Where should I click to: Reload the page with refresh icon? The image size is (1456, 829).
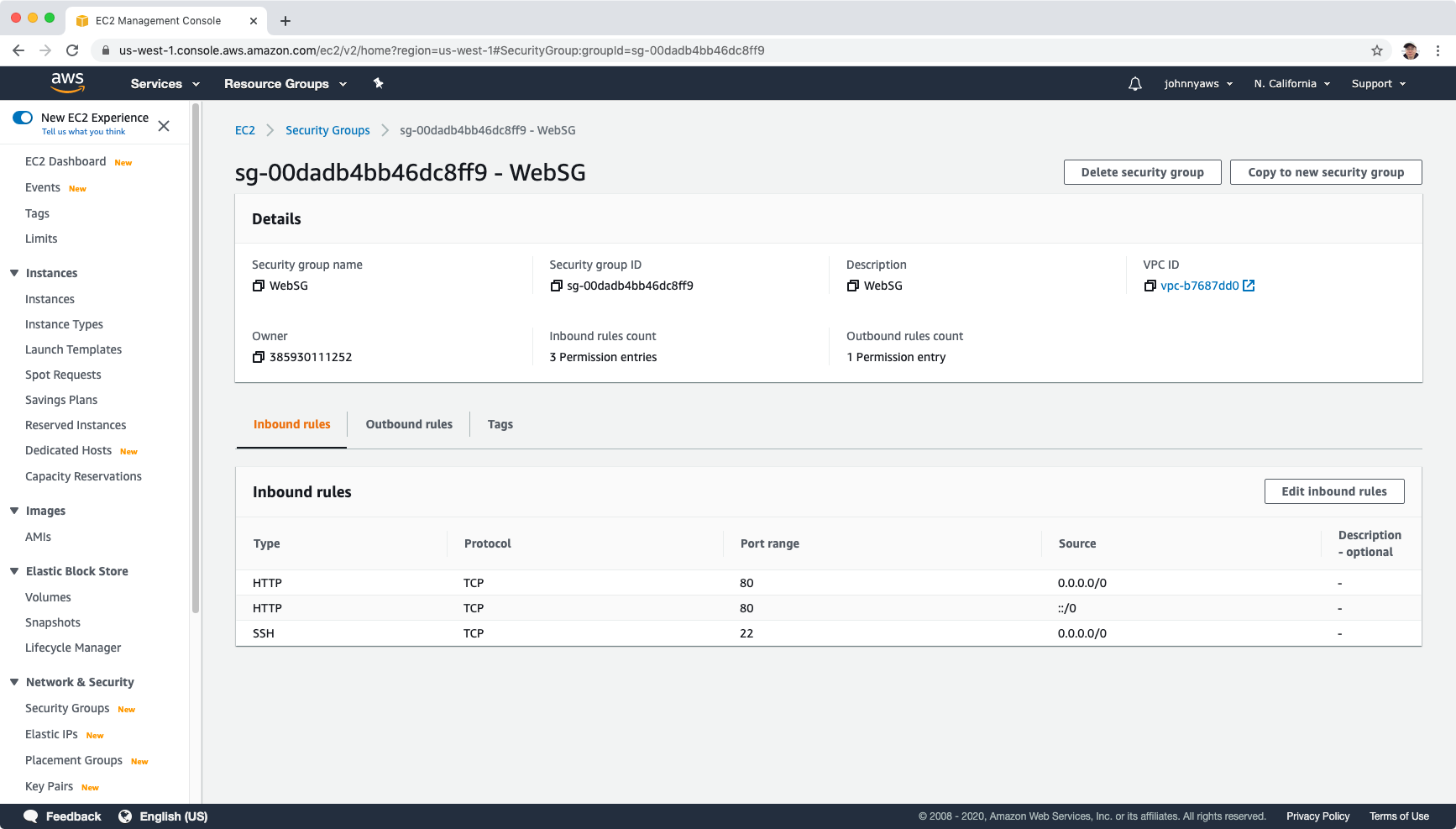pos(72,50)
